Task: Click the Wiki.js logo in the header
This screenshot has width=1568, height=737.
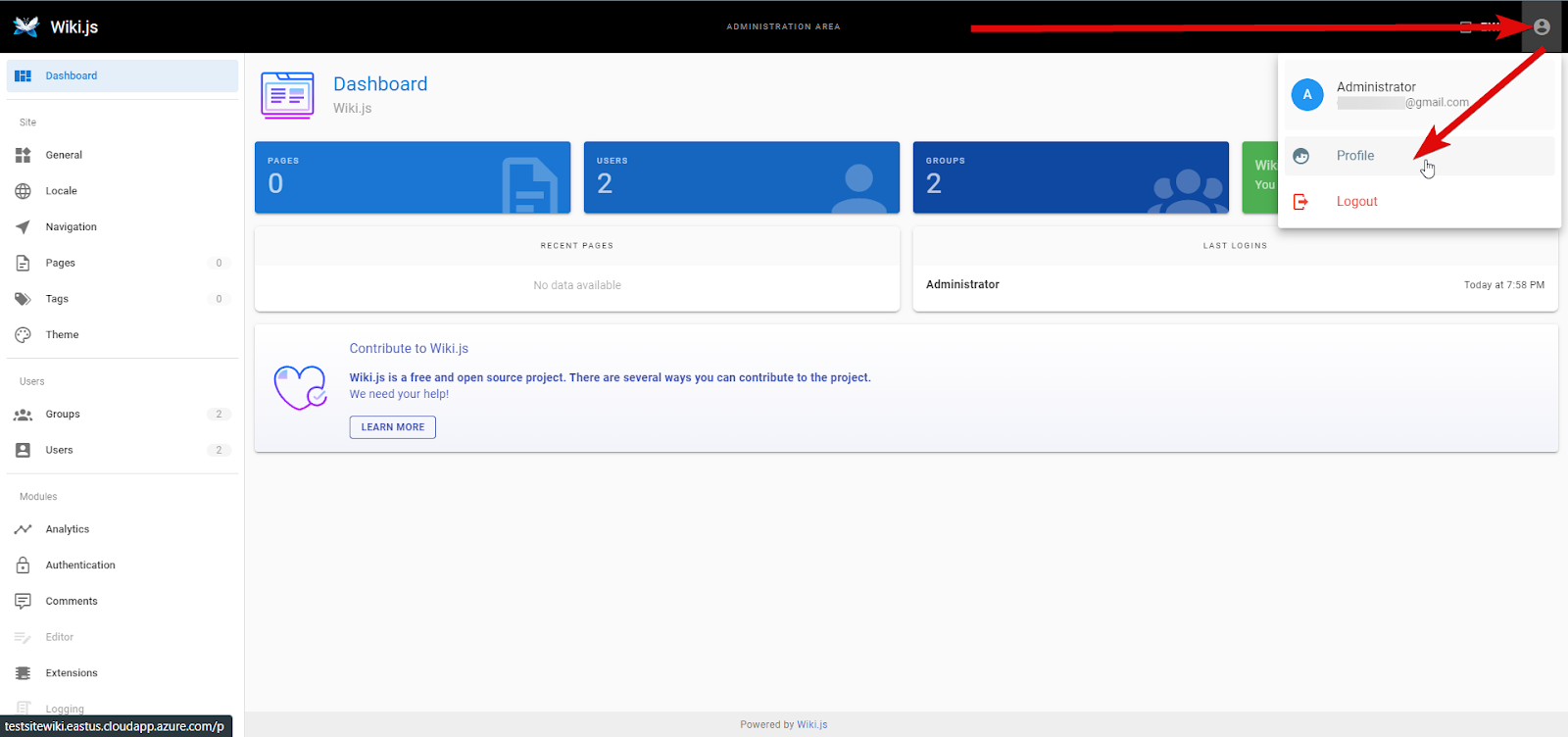Action: click(26, 26)
